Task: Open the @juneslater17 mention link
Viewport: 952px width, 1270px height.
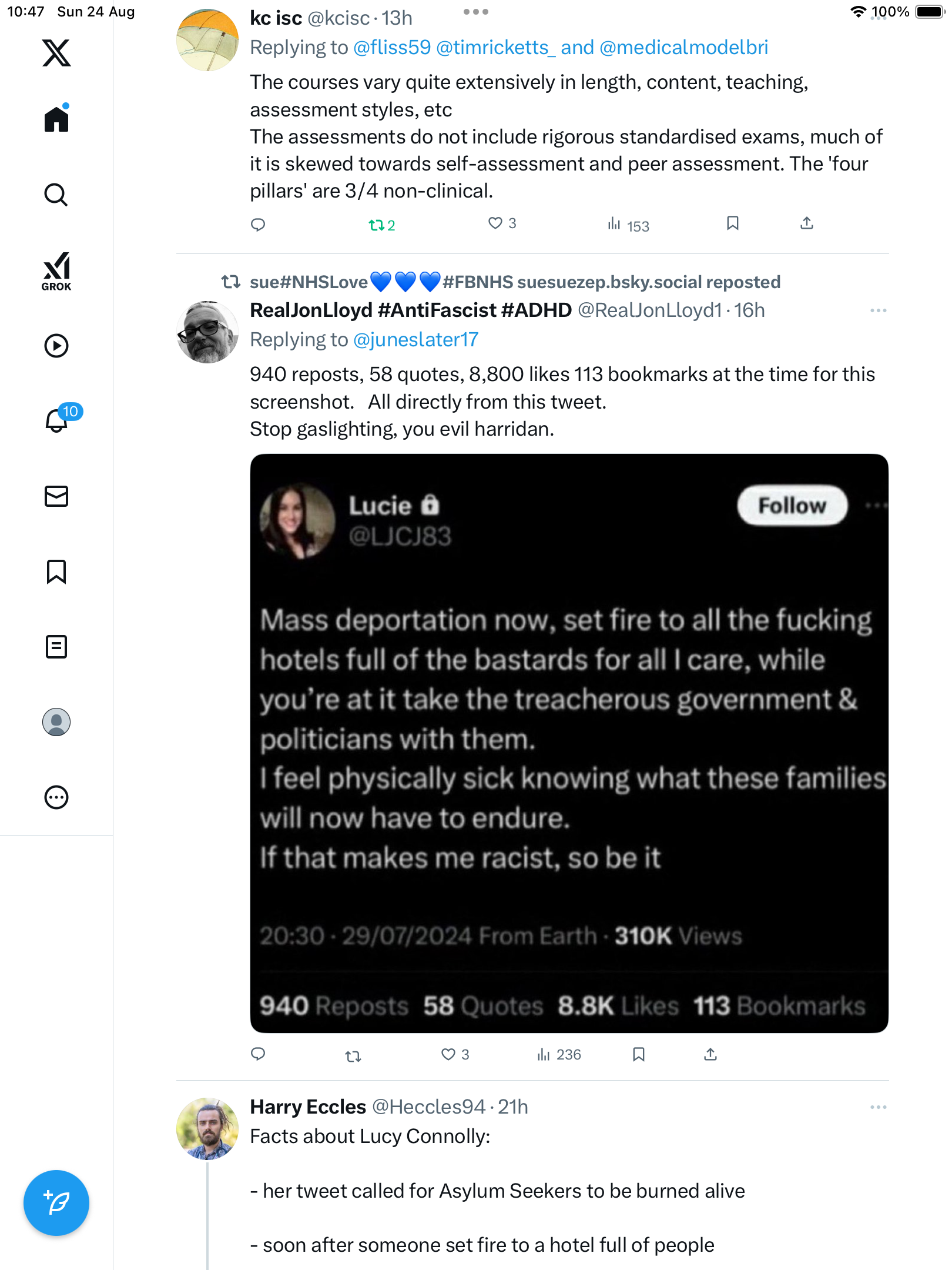Action: [416, 340]
